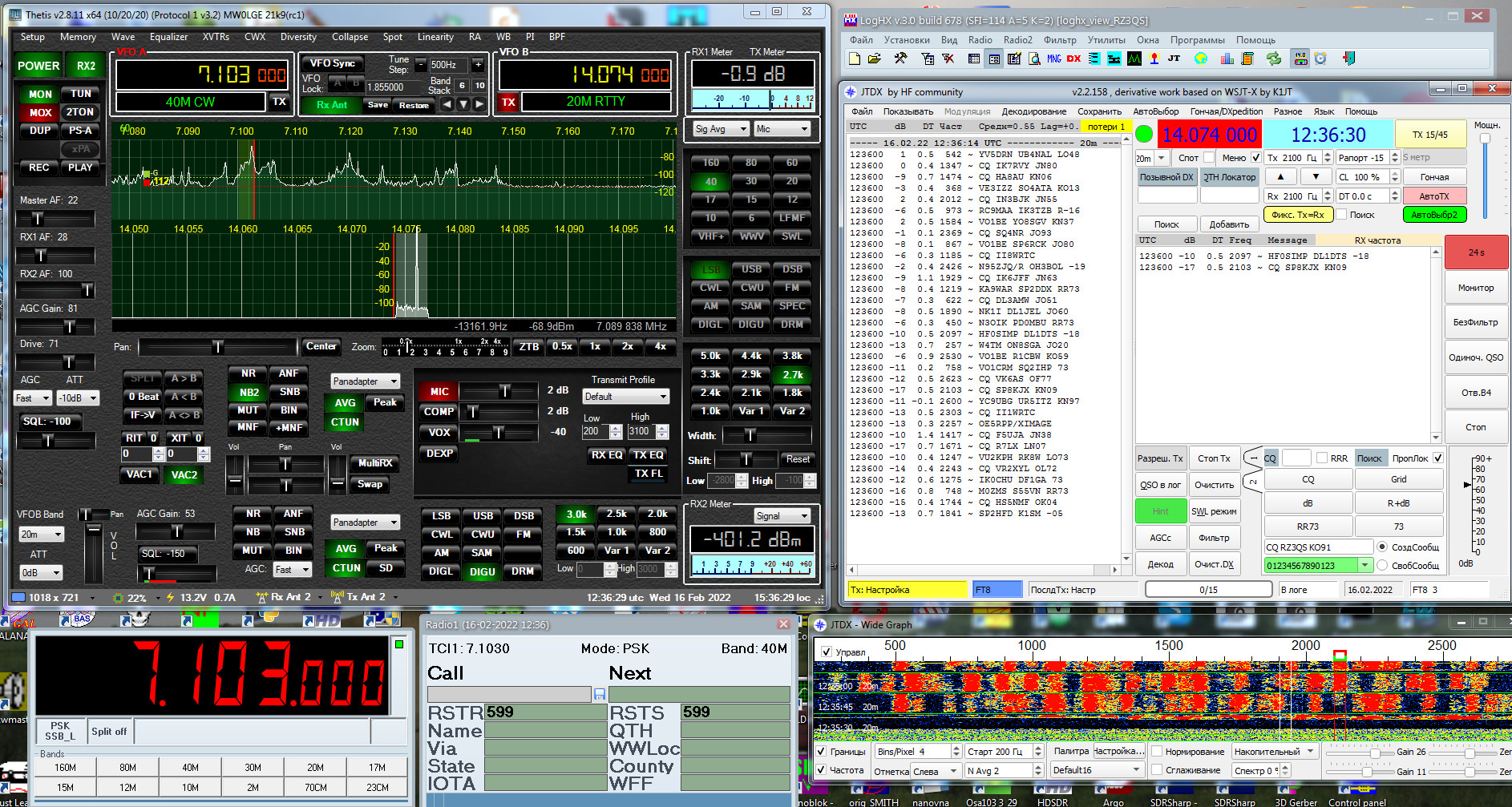Click the exit door icon in LogHX toolbar
Image resolution: width=1512 pixels, height=807 pixels.
click(1348, 59)
